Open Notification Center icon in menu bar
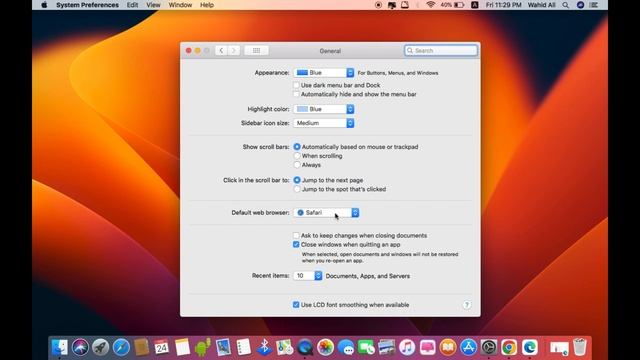Screen dimensions: 640x360 (594, 5)
